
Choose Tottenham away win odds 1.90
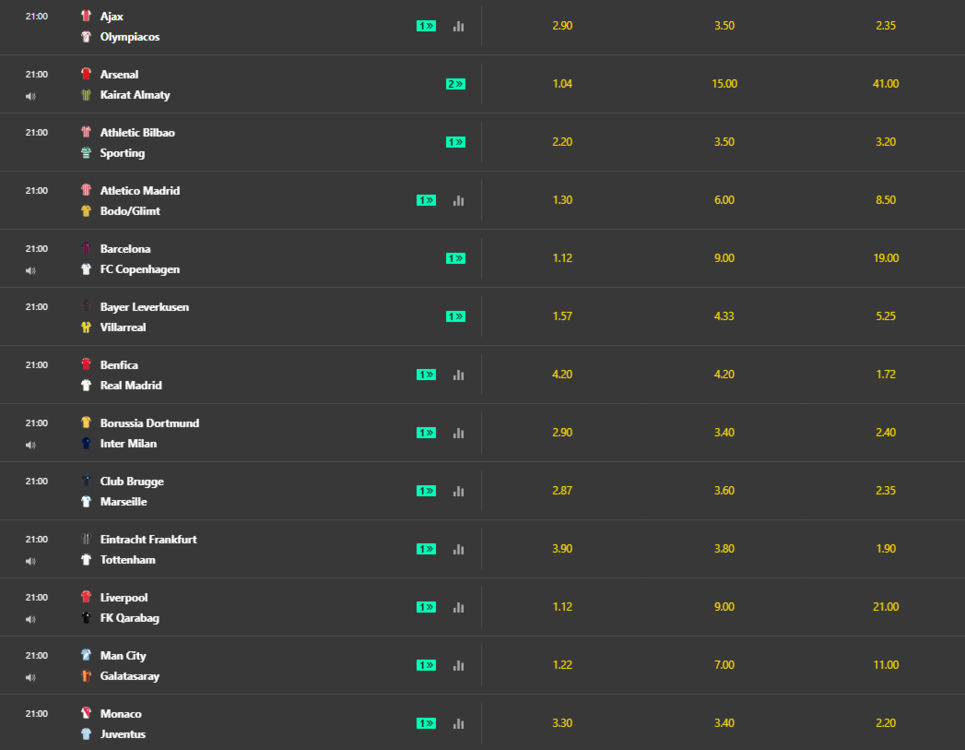click(x=885, y=548)
